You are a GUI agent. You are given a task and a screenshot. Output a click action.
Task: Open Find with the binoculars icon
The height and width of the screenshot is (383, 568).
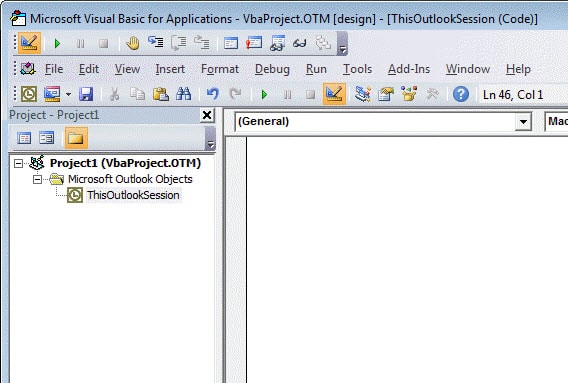[183, 94]
